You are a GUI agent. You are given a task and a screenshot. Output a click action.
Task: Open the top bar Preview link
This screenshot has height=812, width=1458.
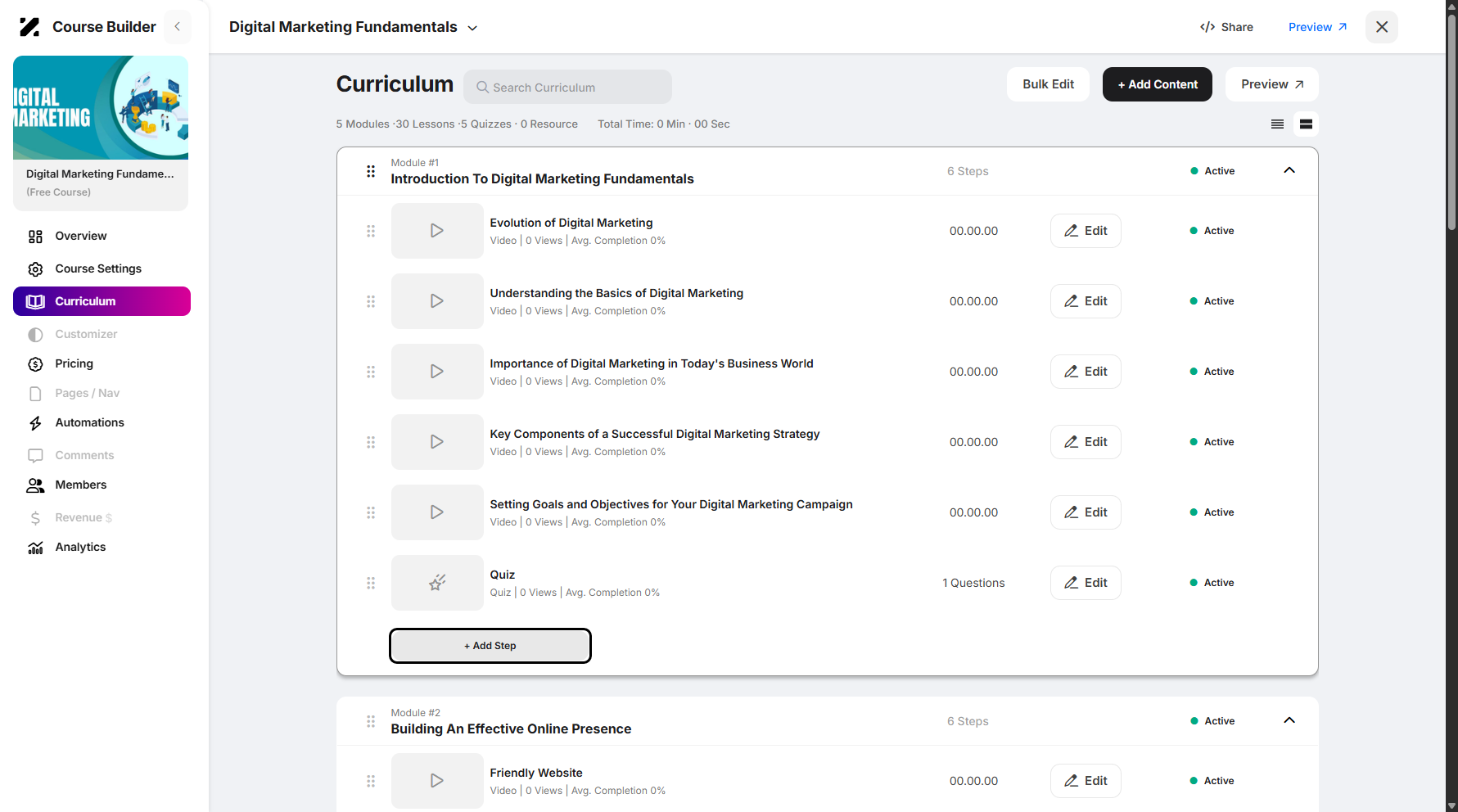[x=1317, y=27]
